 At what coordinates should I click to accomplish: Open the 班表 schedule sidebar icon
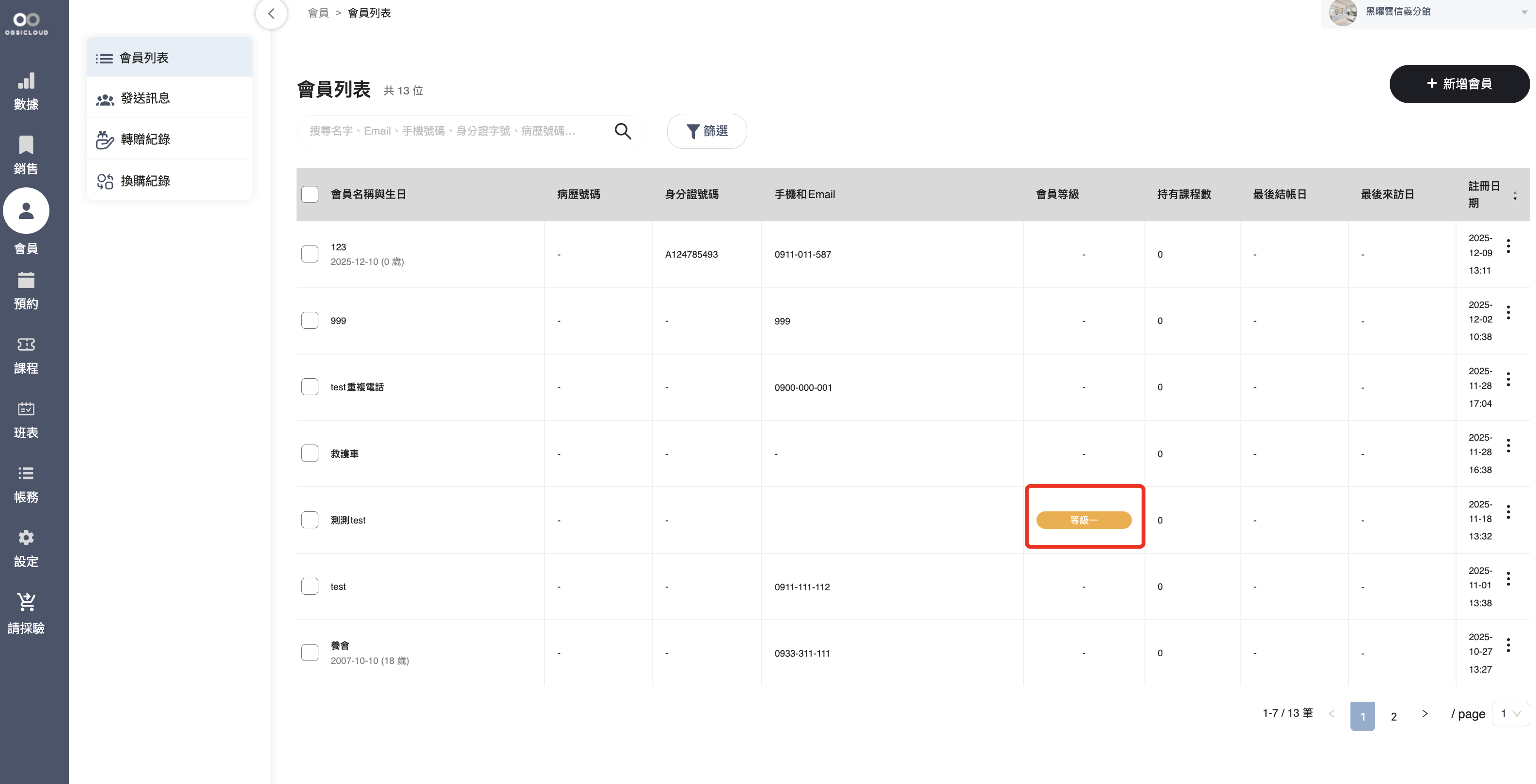coord(26,409)
